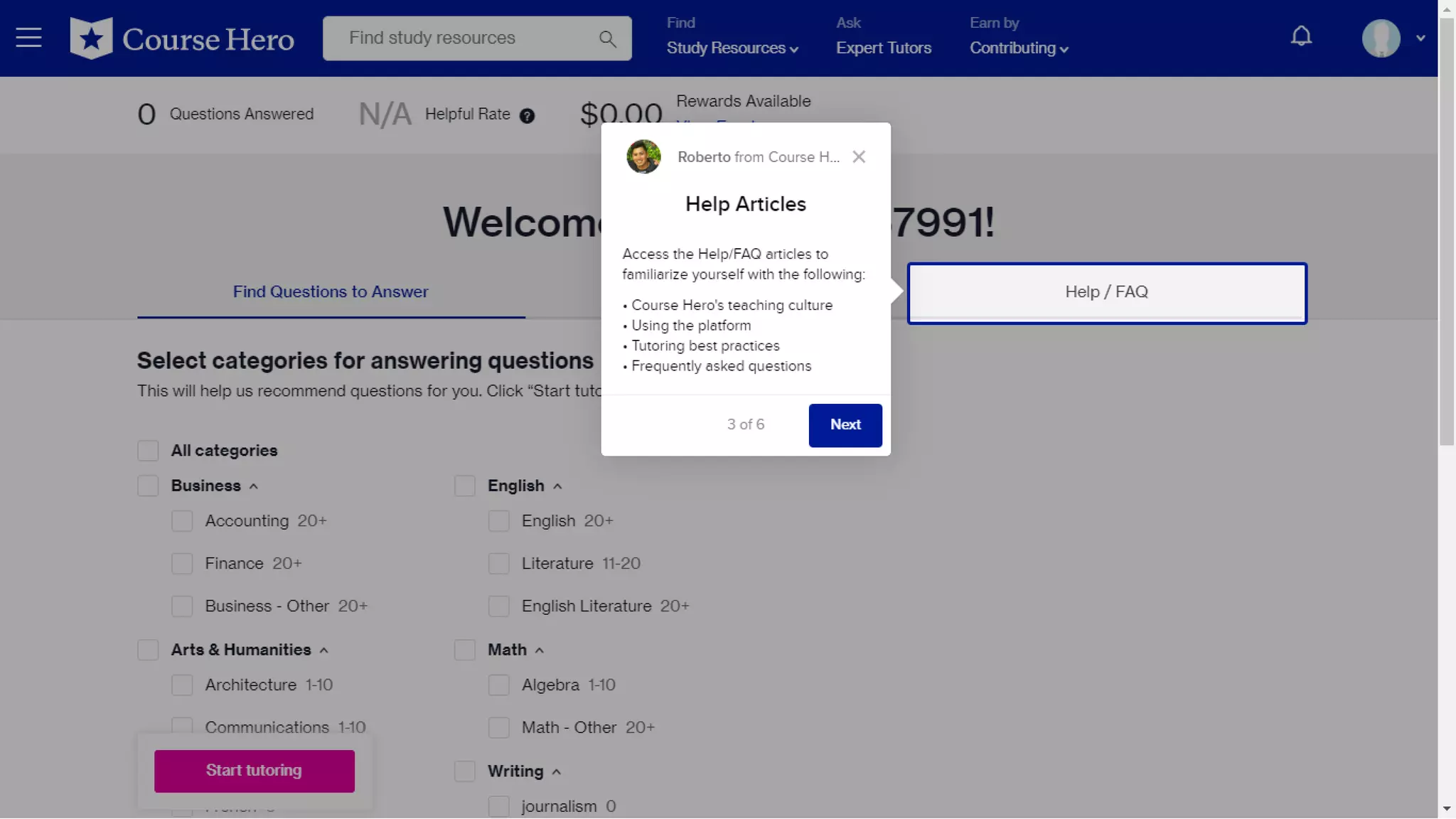1456x819 pixels.
Task: Enable the English Literature checkbox
Action: (x=499, y=606)
